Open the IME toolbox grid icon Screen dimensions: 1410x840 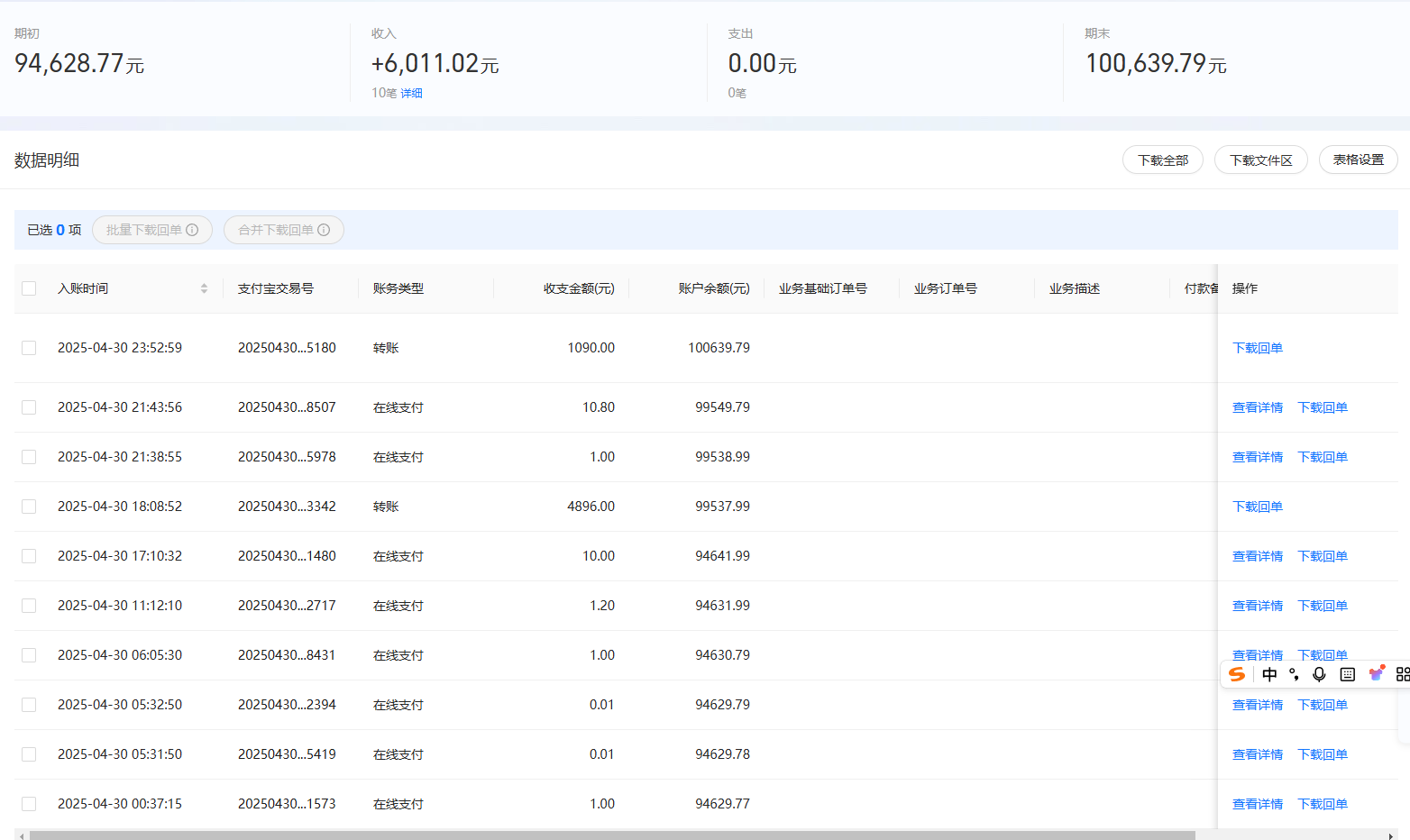coord(1402,674)
